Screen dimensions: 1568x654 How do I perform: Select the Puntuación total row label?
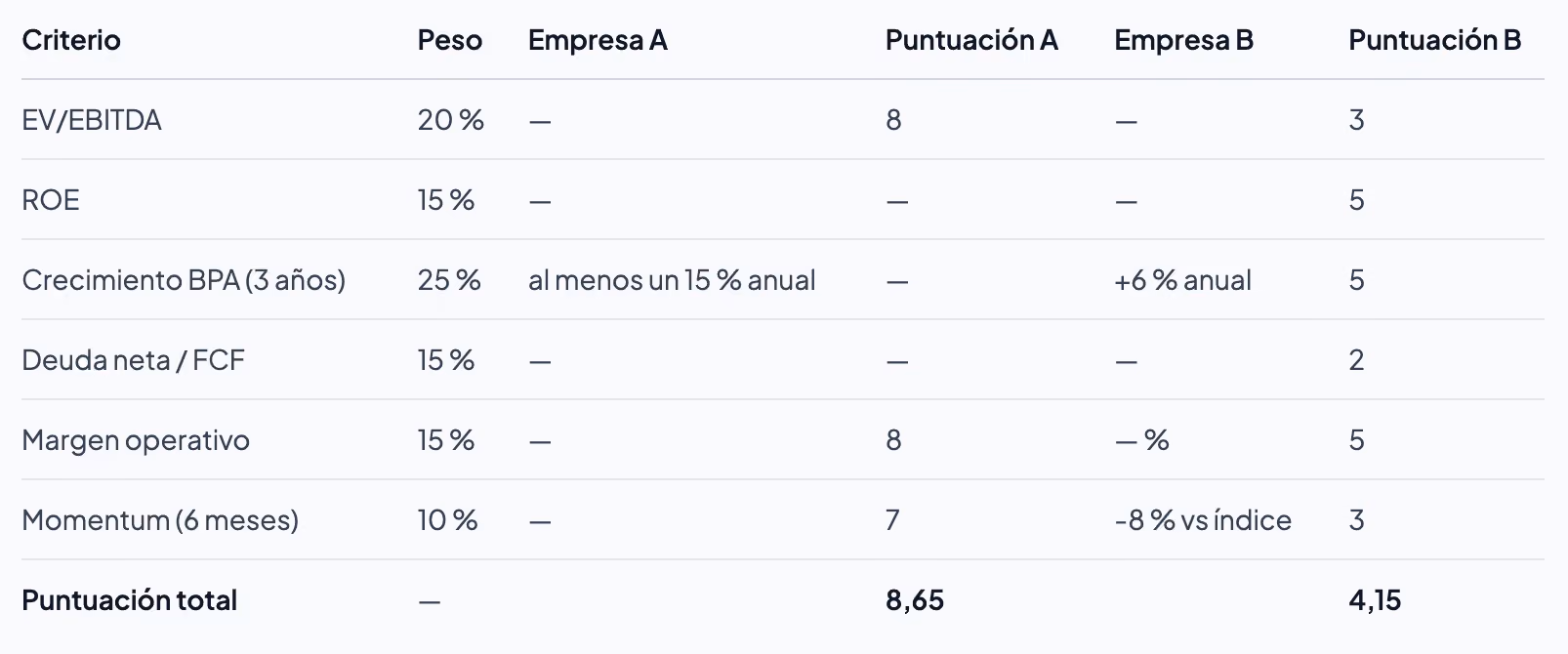coord(129,600)
